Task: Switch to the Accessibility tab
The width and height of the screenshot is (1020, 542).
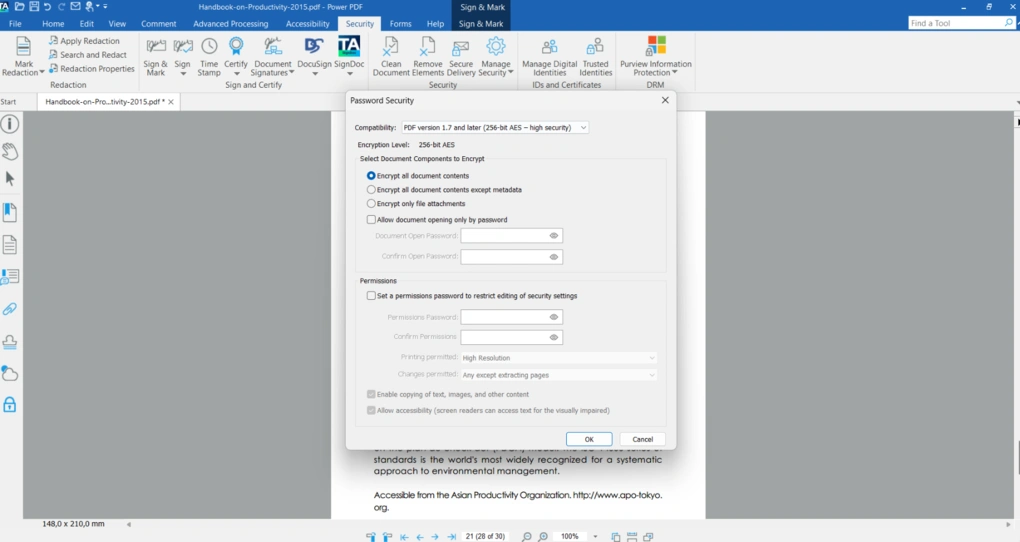Action: (x=308, y=23)
